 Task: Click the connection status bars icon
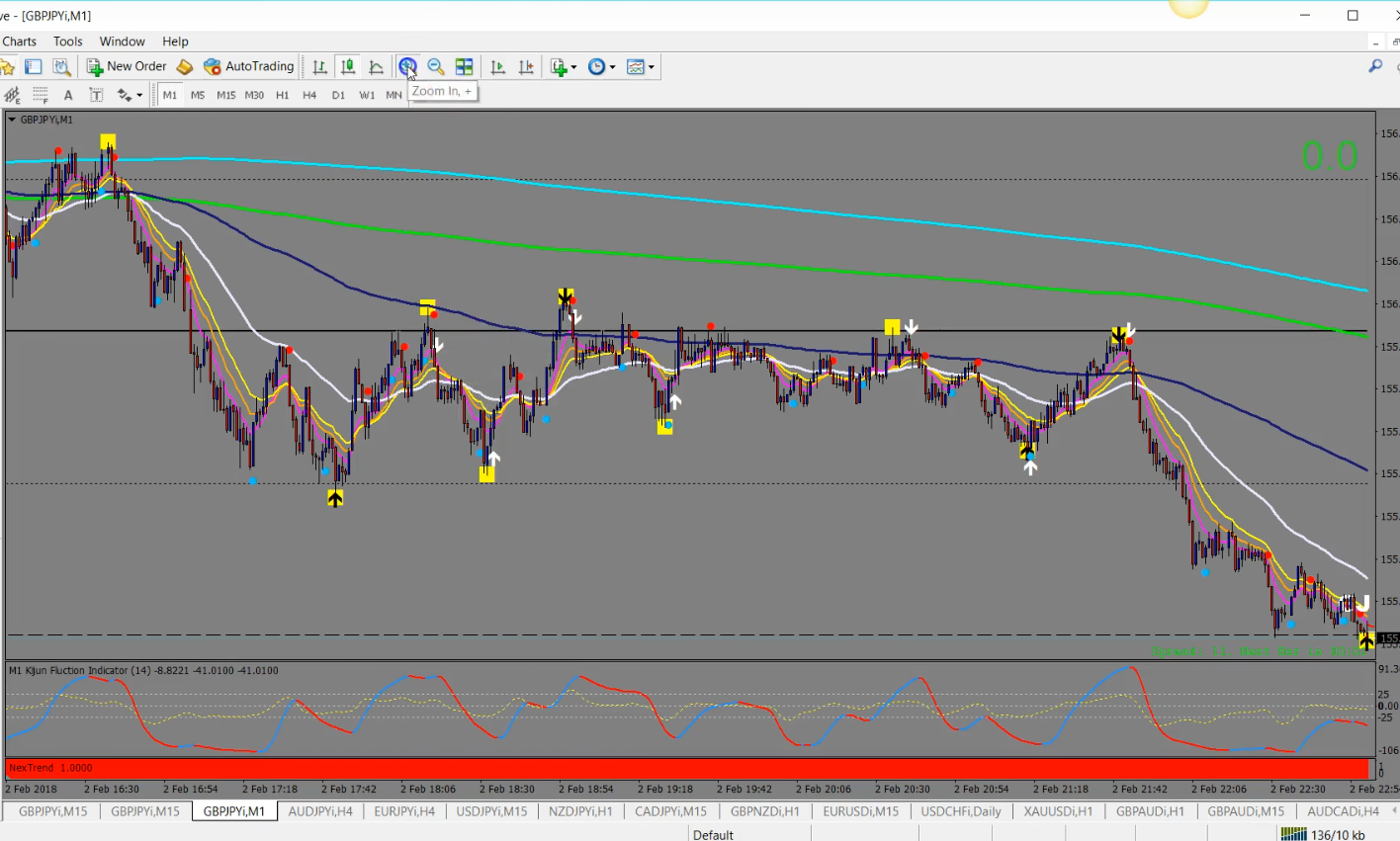1293,835
